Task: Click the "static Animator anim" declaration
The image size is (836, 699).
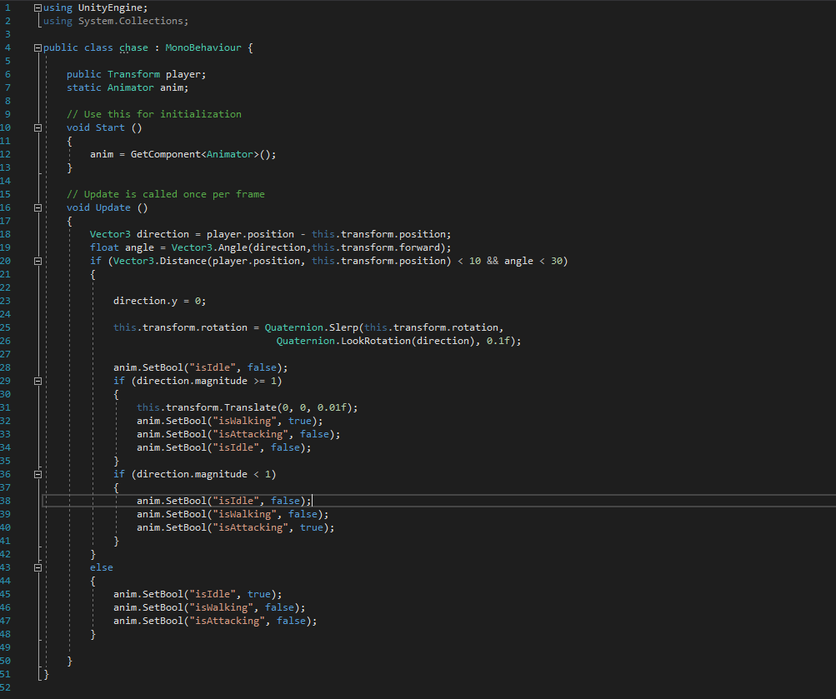Action: (127, 88)
